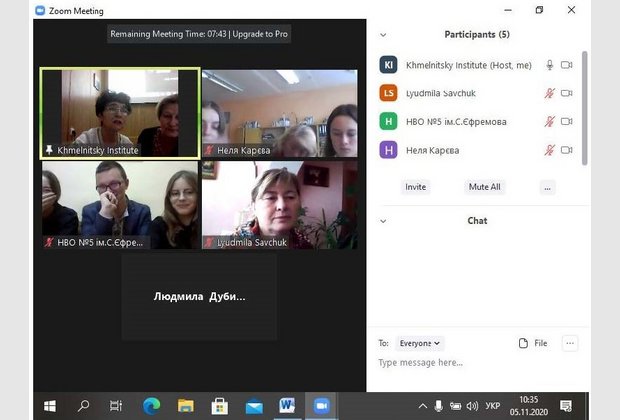620x420 pixels.
Task: Click the Zoom taskbar icon
Action: click(x=321, y=406)
